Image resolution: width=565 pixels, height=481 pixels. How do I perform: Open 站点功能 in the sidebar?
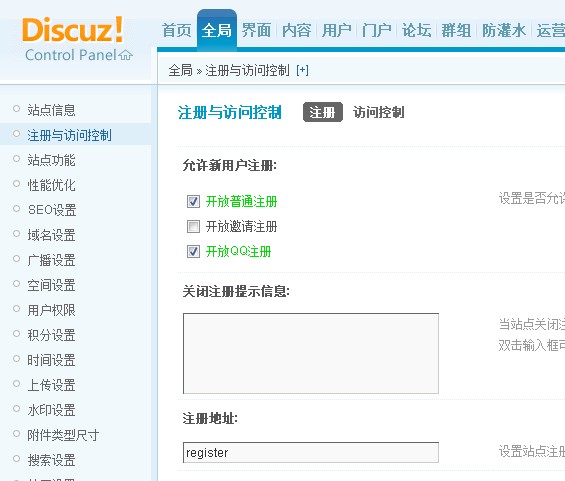pyautogui.click(x=52, y=160)
